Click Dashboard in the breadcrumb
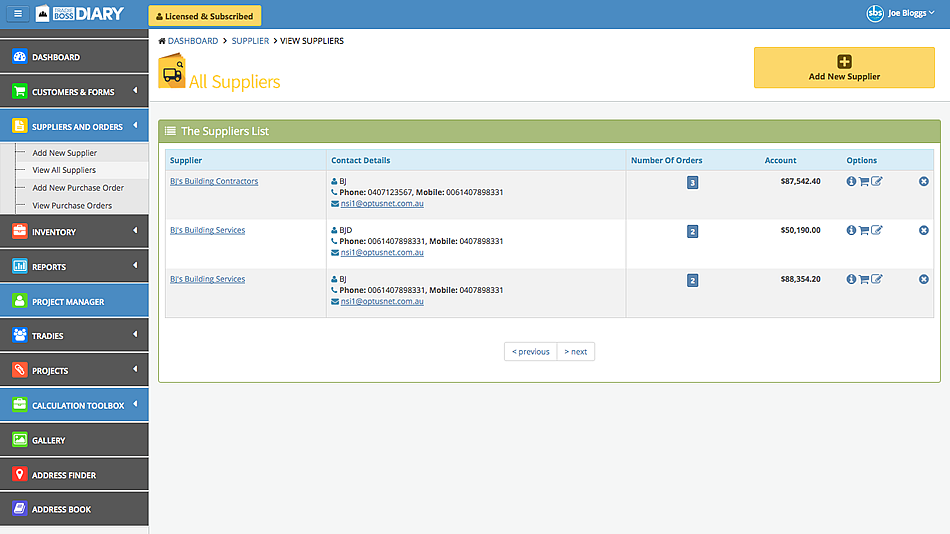Screen dimensions: 950x534 192,41
